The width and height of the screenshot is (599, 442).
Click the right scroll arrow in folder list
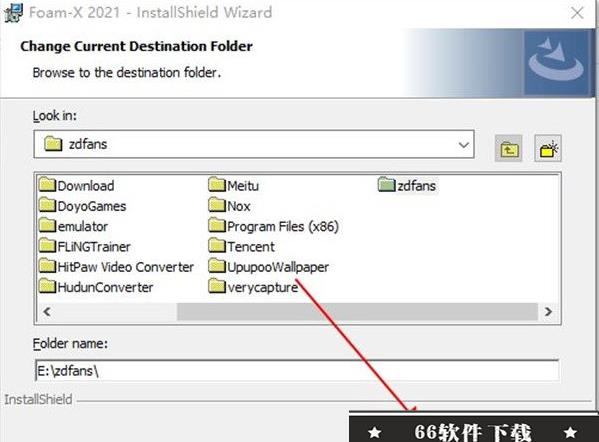click(548, 311)
